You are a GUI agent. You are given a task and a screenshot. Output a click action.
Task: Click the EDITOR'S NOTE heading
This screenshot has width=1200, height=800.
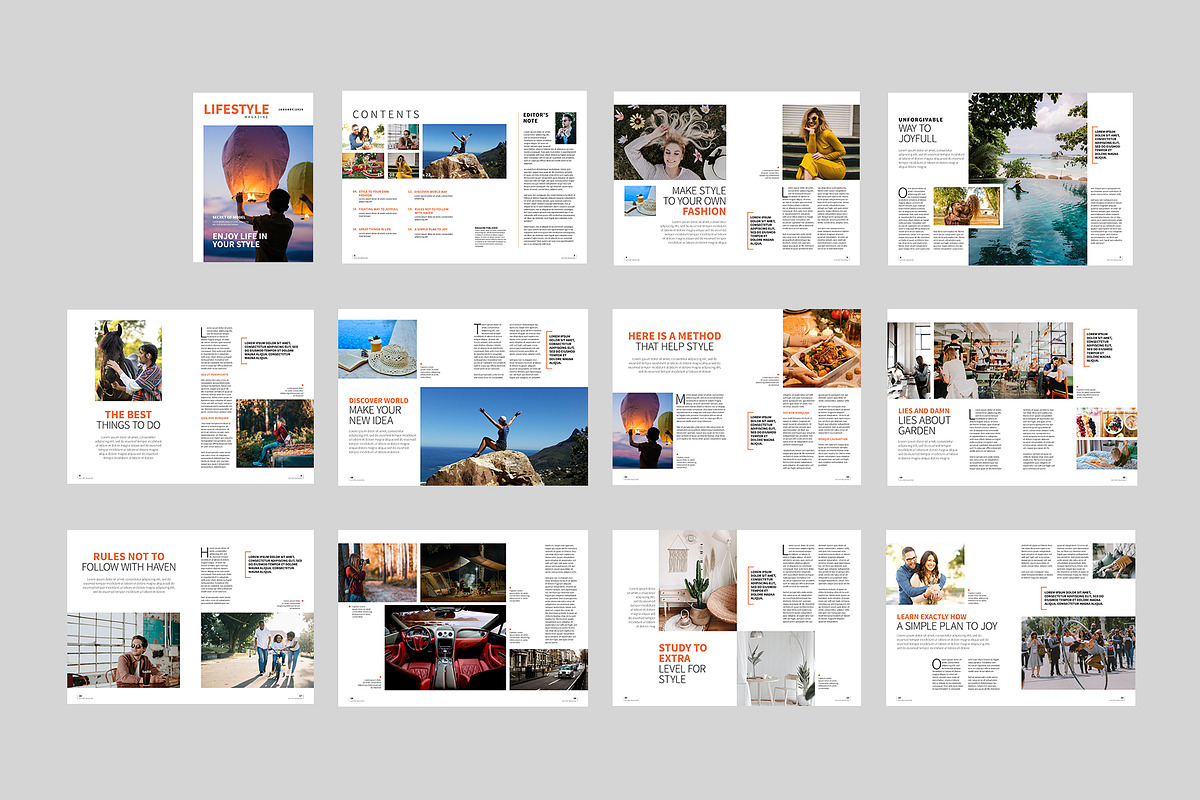click(537, 118)
